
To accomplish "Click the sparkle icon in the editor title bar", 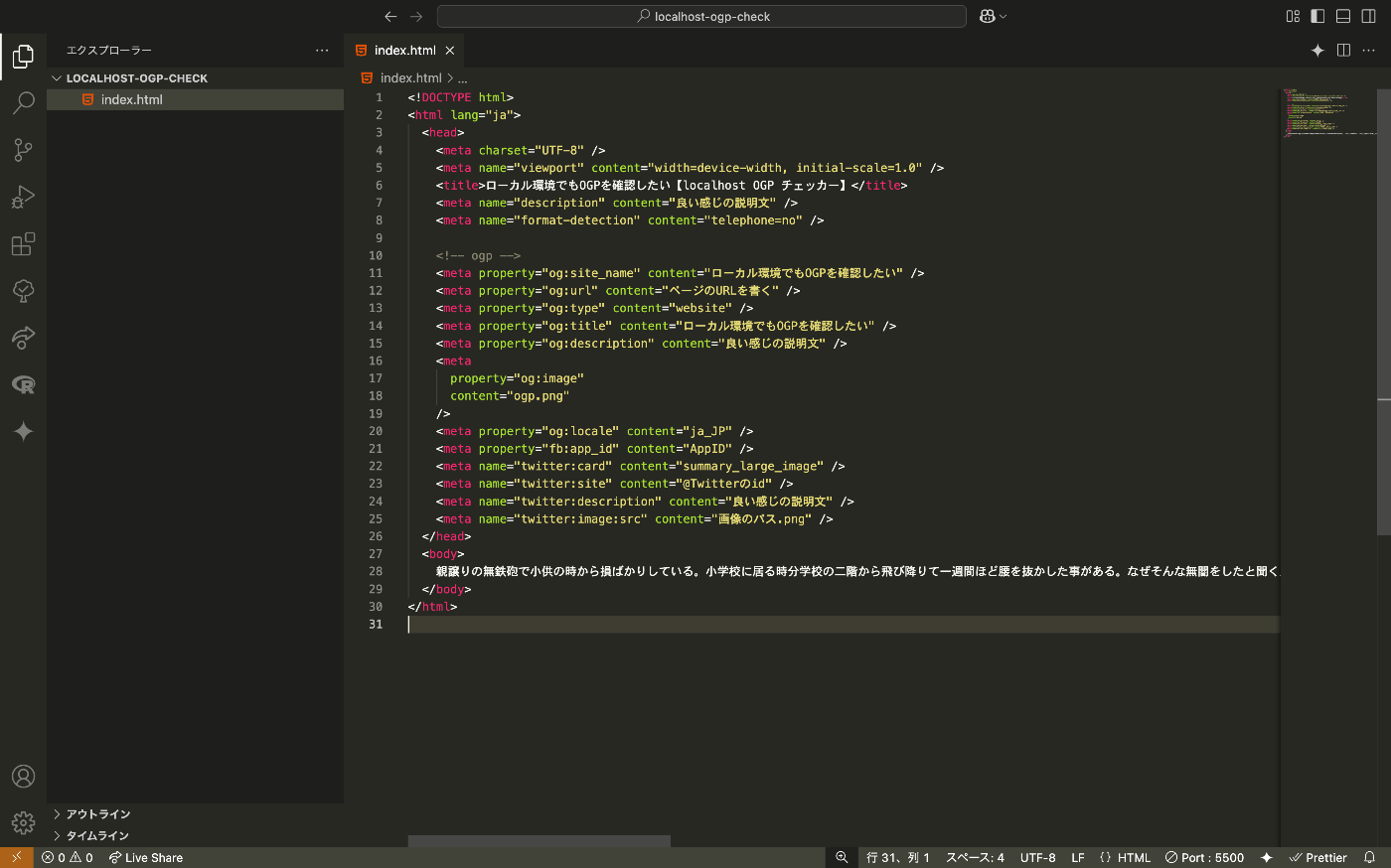I will [1317, 51].
